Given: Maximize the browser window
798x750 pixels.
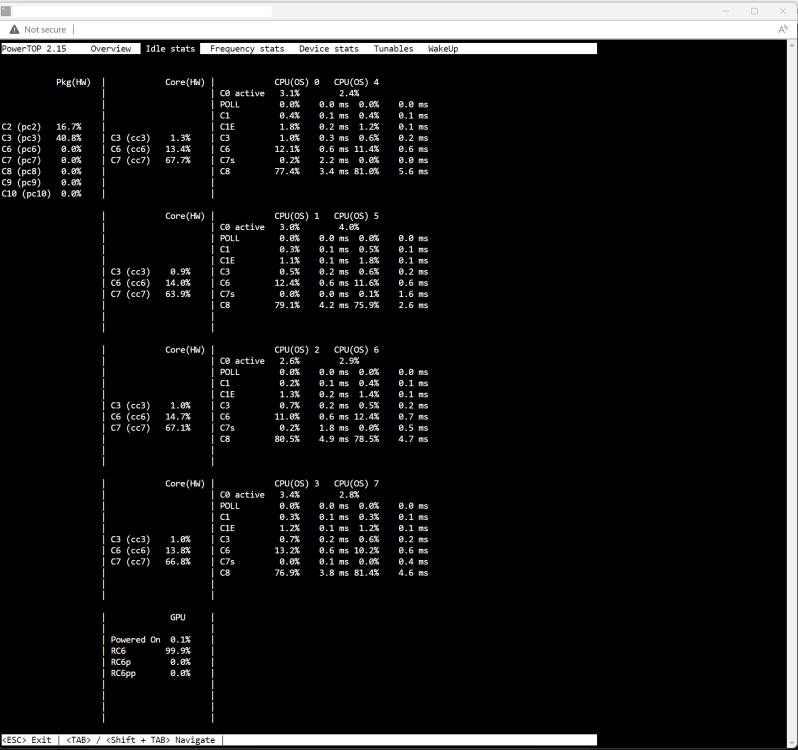Looking at the screenshot, I should [x=754, y=11].
